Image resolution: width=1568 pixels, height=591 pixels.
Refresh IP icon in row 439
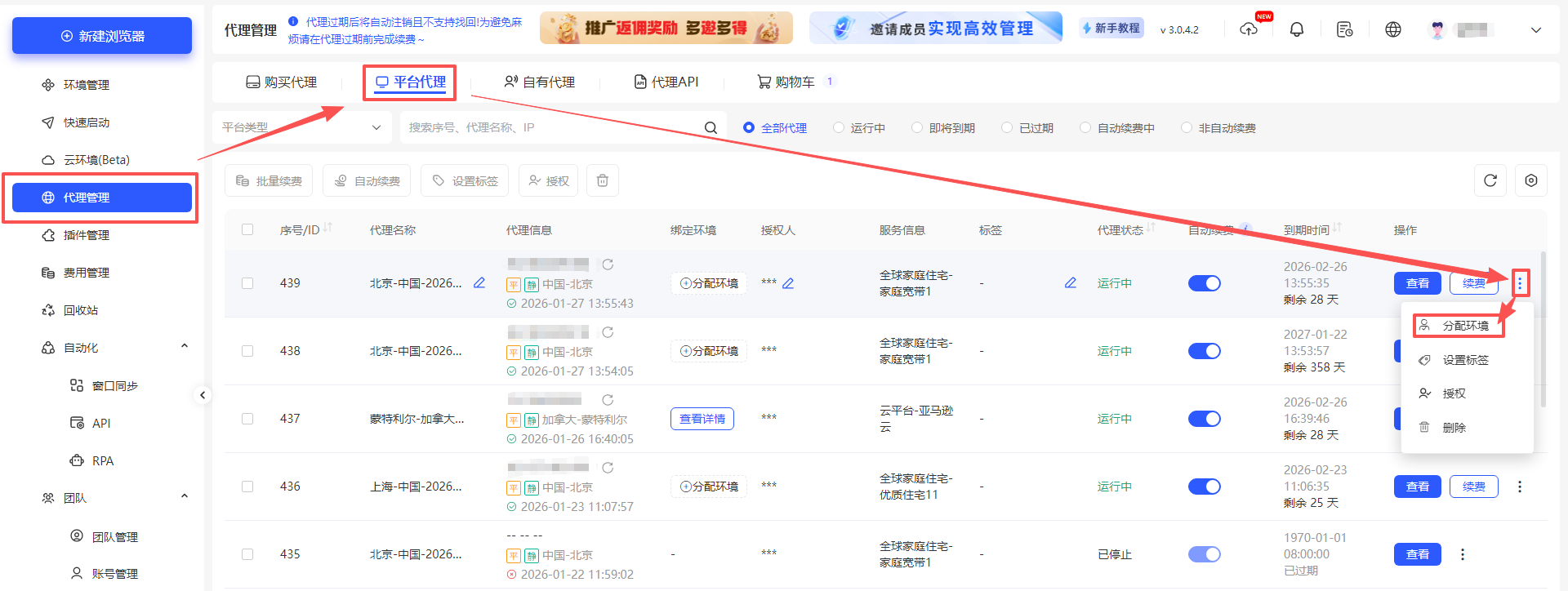point(608,264)
